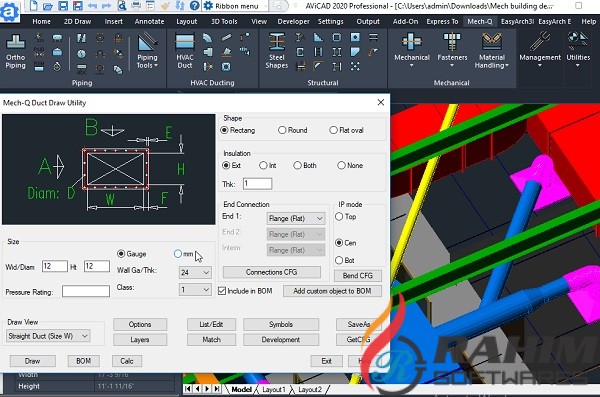
Task: Select the Rectang shape radio button
Action: coord(225,130)
